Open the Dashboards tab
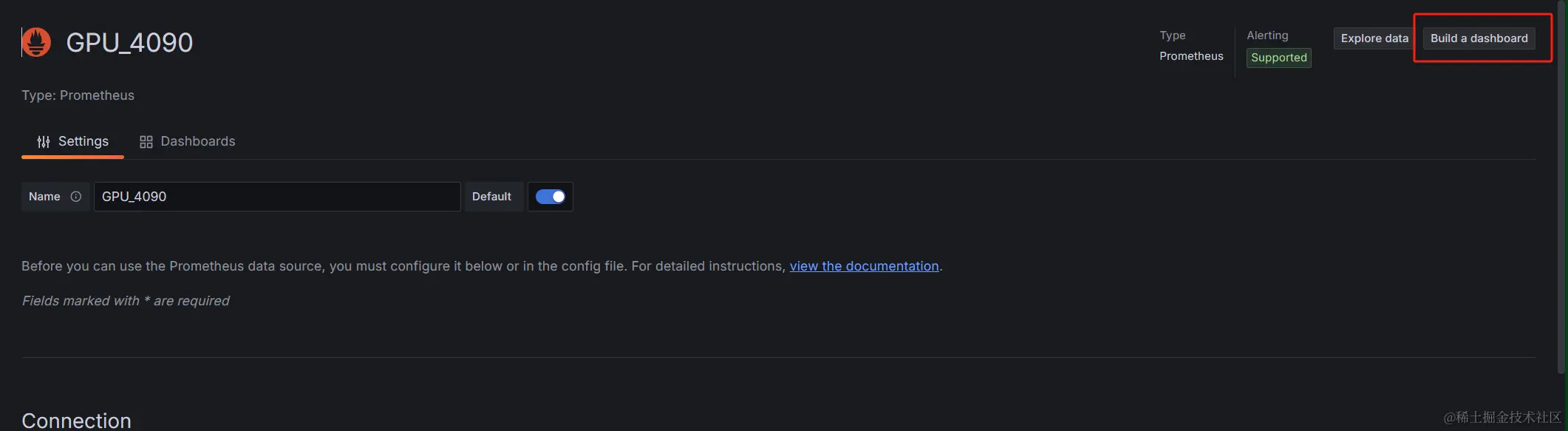Screen dimensions: 1568x431 click(x=187, y=141)
